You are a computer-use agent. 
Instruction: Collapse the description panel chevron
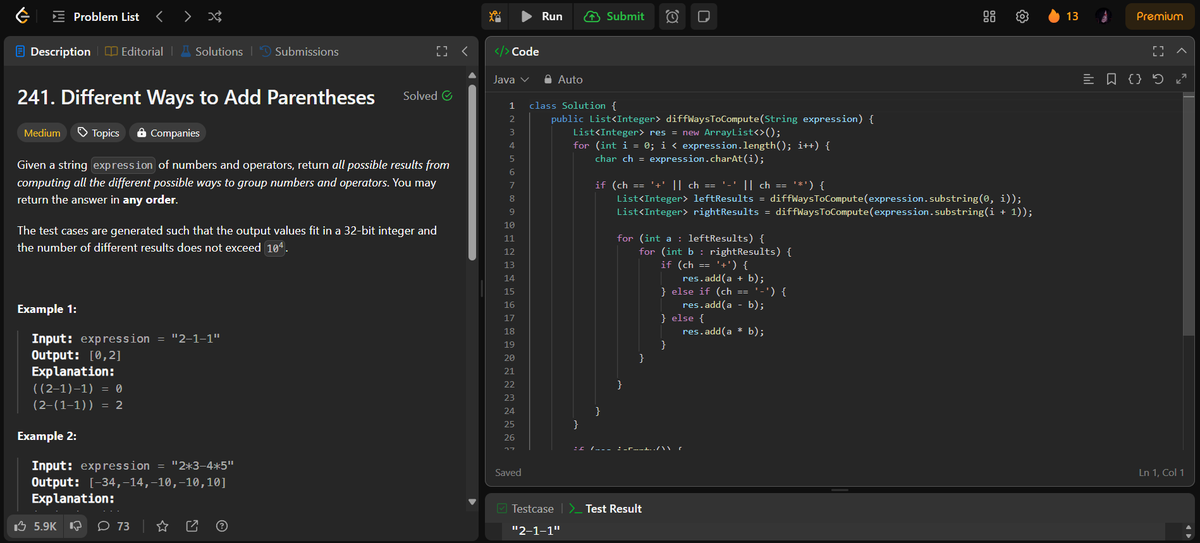464,52
